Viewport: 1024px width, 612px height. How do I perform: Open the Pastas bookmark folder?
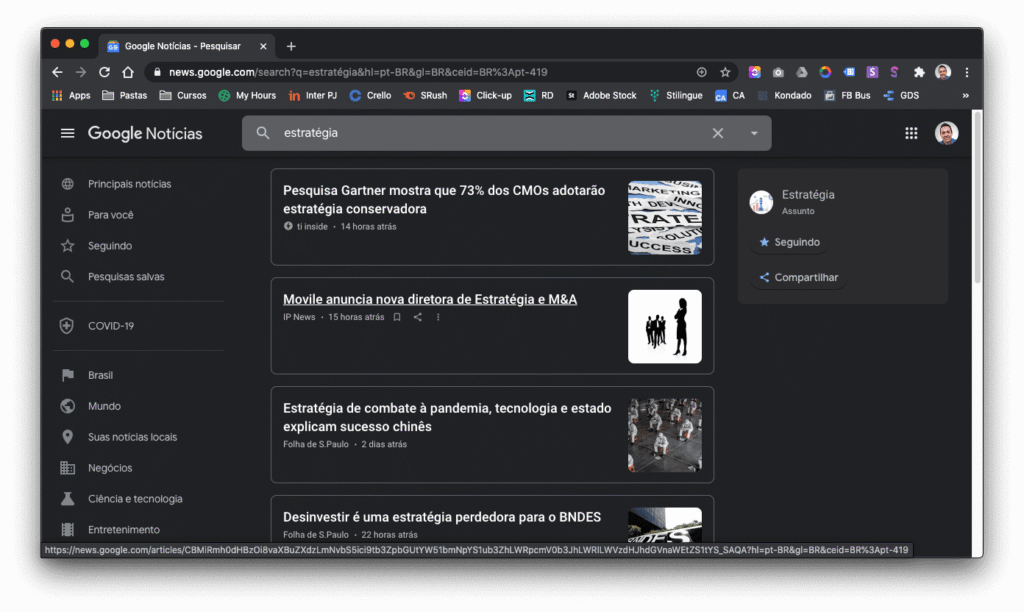[x=125, y=95]
